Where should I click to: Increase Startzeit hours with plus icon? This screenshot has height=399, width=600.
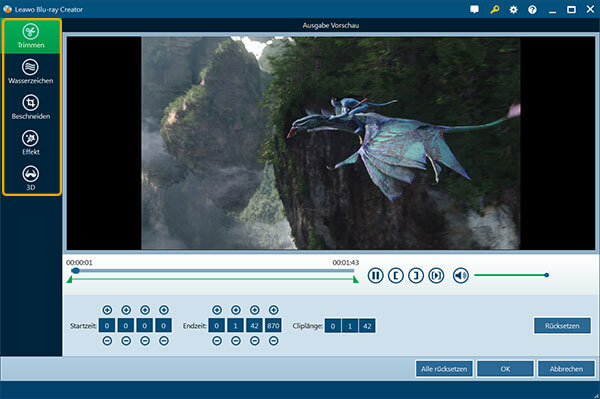(107, 310)
